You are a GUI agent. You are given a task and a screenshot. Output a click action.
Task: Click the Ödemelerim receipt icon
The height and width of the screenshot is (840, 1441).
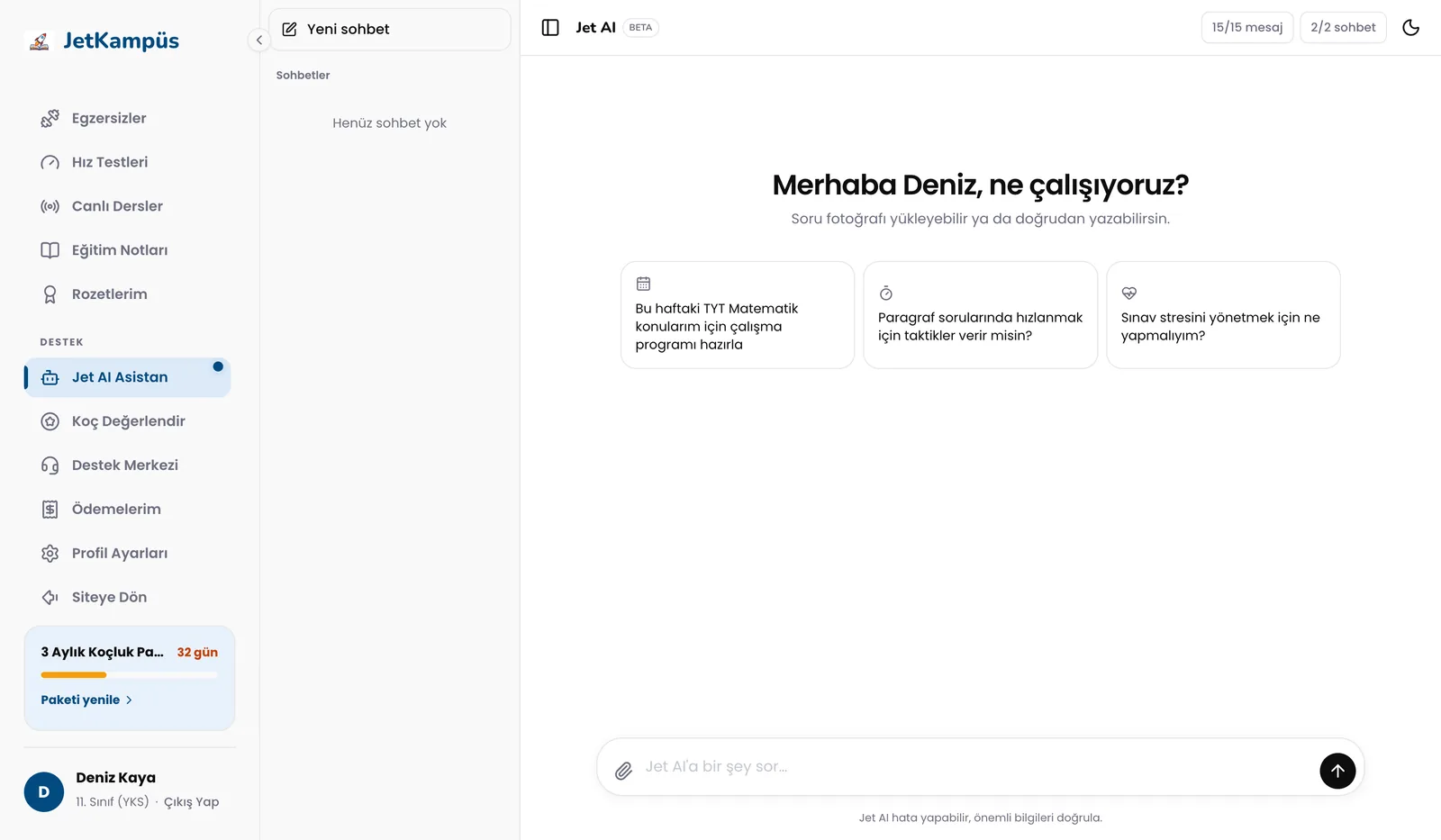coord(50,510)
